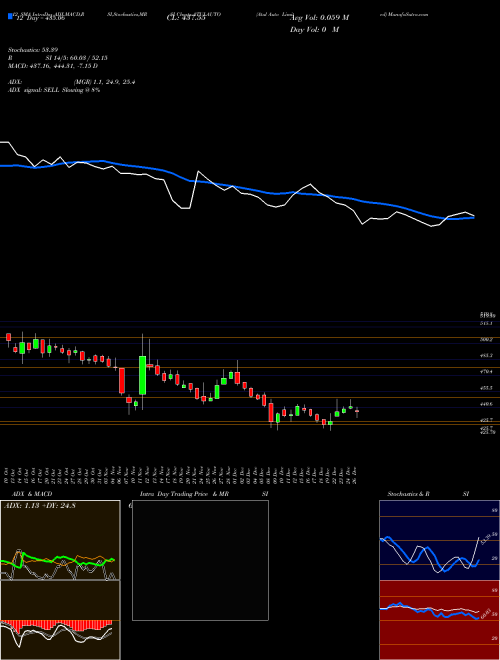Click the 'ADX signal: SELL' text

click(x=35, y=90)
